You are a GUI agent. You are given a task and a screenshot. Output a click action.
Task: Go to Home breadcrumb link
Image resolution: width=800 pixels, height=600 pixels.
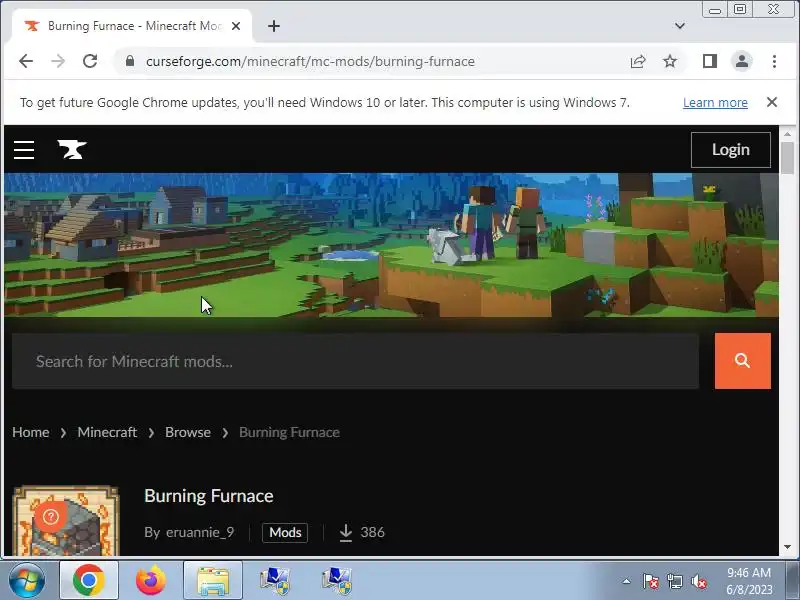(x=31, y=432)
